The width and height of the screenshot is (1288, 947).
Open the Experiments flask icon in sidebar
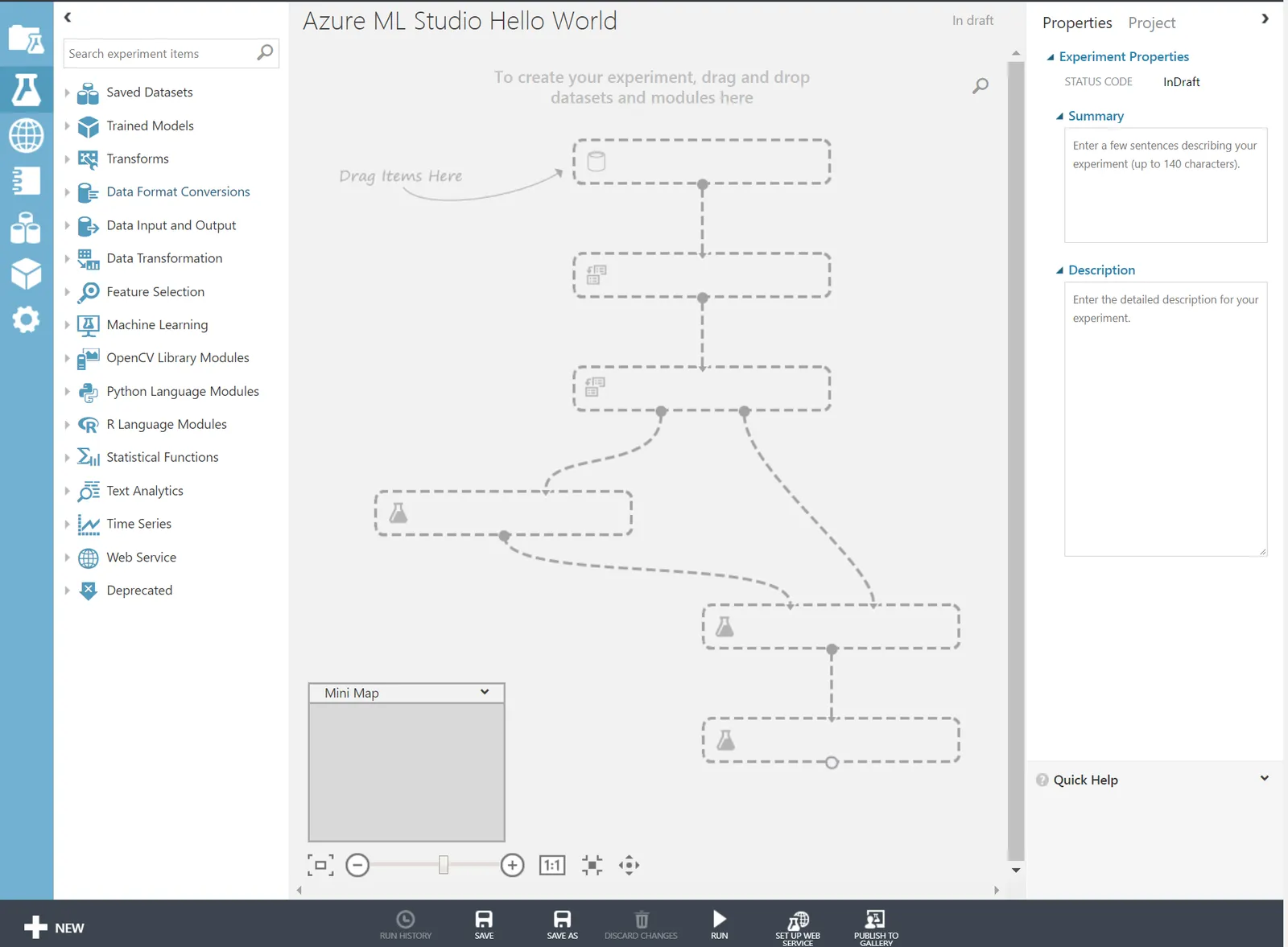click(x=26, y=89)
